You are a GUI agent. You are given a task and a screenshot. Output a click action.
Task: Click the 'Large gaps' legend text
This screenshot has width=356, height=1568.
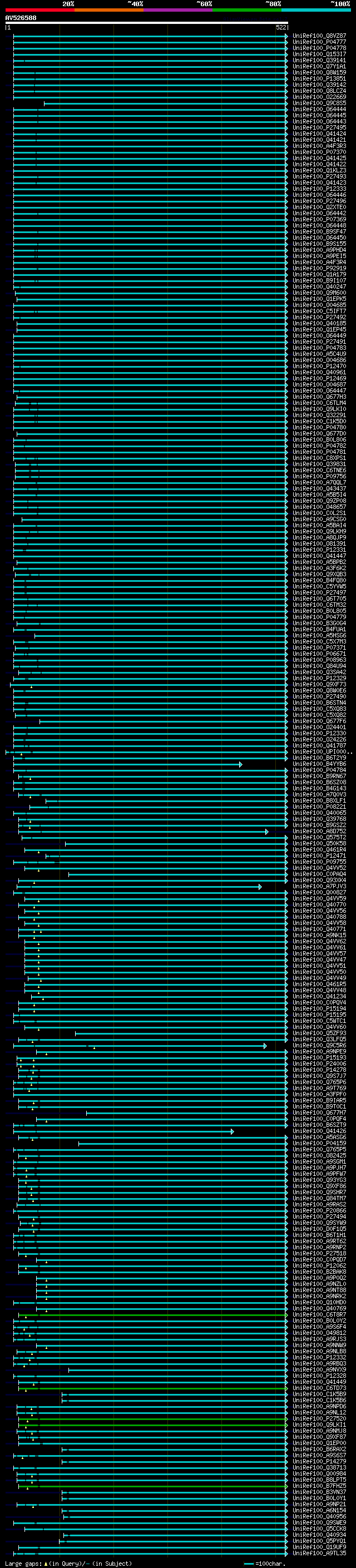point(23,1563)
